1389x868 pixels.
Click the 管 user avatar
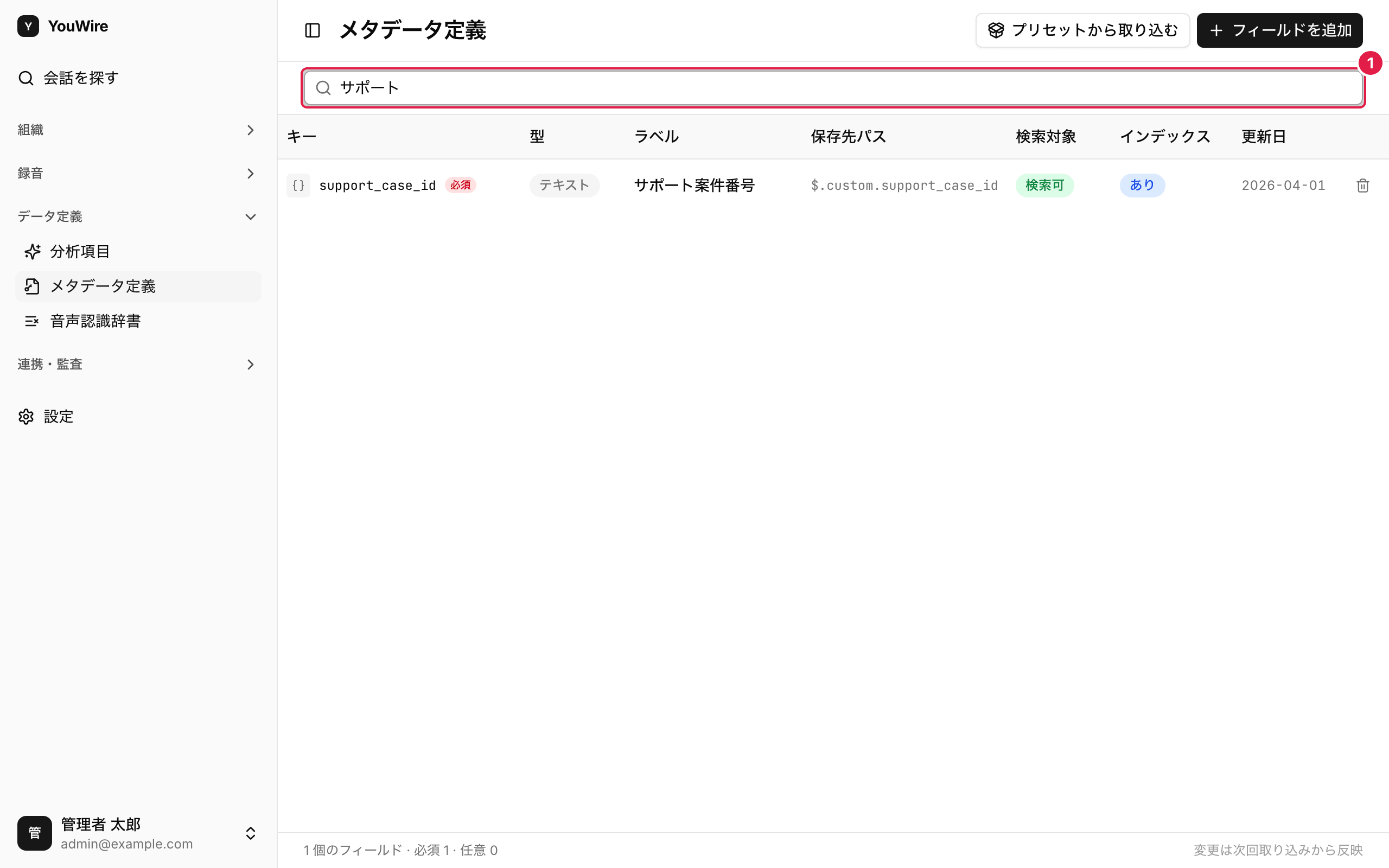click(34, 833)
